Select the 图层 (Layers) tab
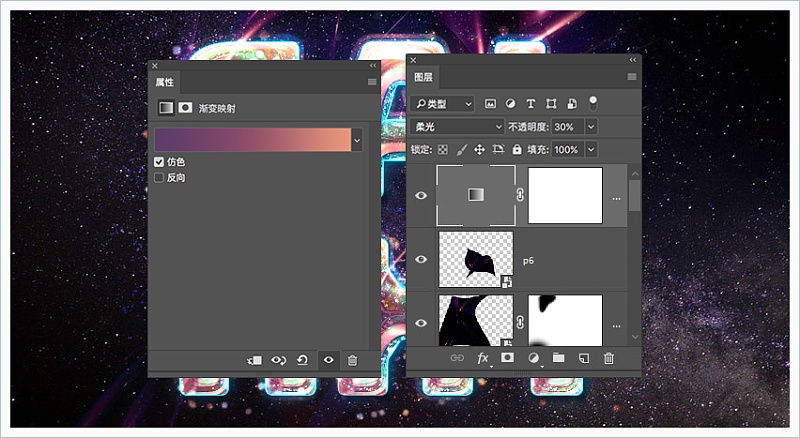The height and width of the screenshot is (438, 800). pyautogui.click(x=424, y=77)
